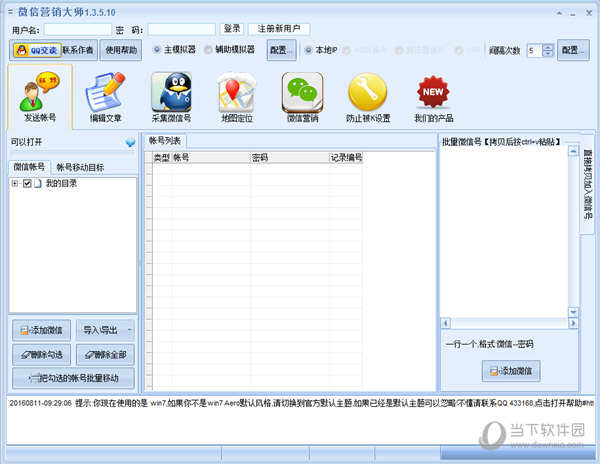Image resolution: width=600 pixels, height=464 pixels.
Task: Click in the 批量微信号 text area
Action: coord(504,231)
